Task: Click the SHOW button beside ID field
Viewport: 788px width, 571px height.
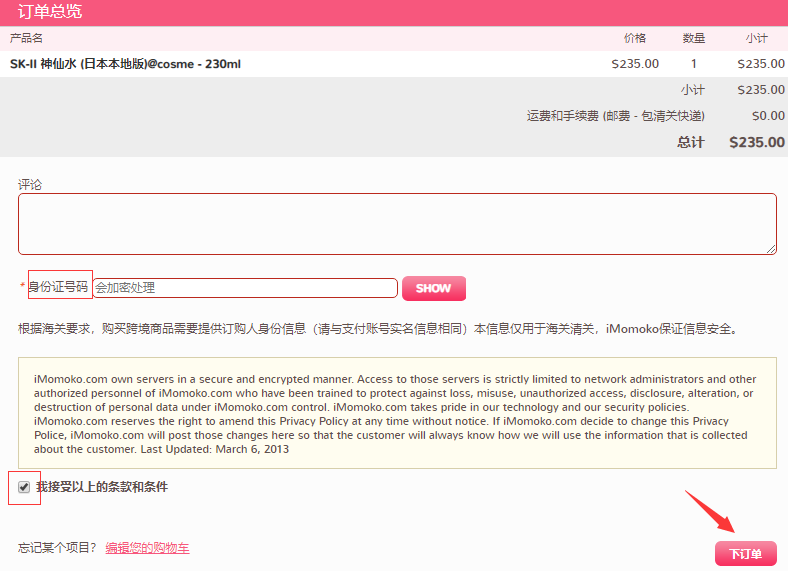Action: point(434,288)
